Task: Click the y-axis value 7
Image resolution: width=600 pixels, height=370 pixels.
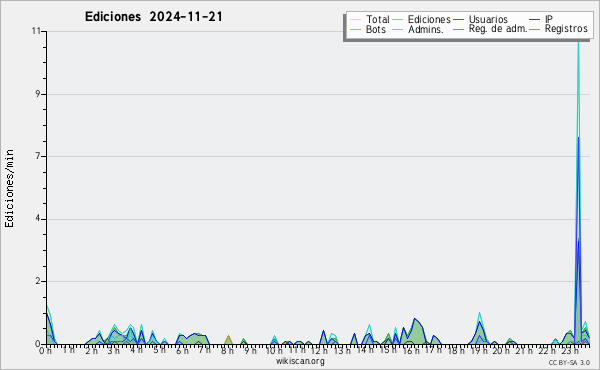Action: [x=38, y=156]
